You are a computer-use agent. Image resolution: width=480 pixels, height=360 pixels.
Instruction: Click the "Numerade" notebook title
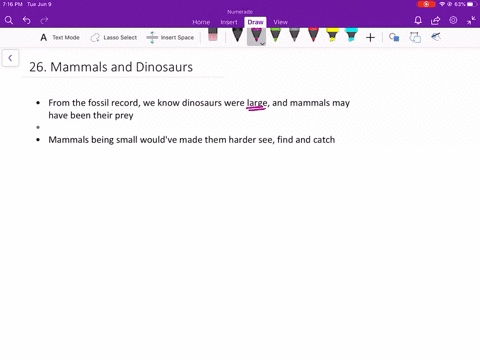[240, 12]
